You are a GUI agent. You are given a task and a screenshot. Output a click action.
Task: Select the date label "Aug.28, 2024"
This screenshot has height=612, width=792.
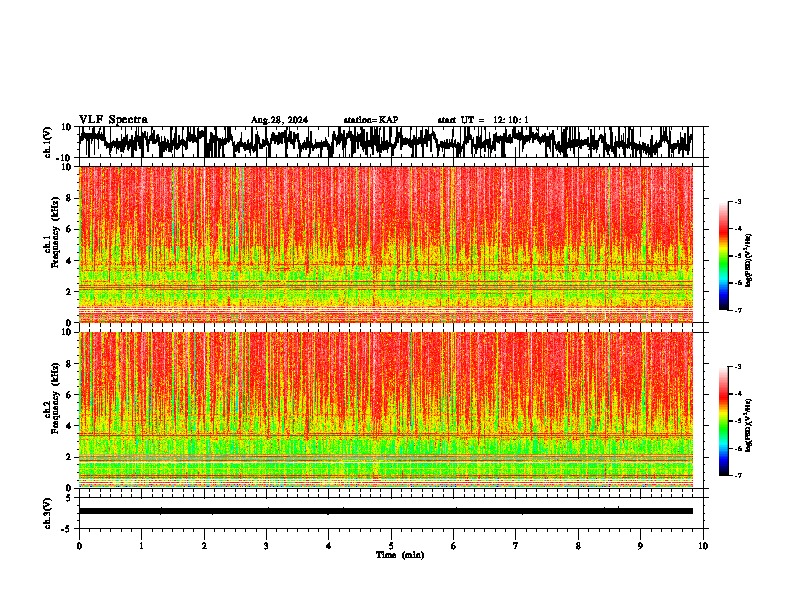tap(279, 120)
